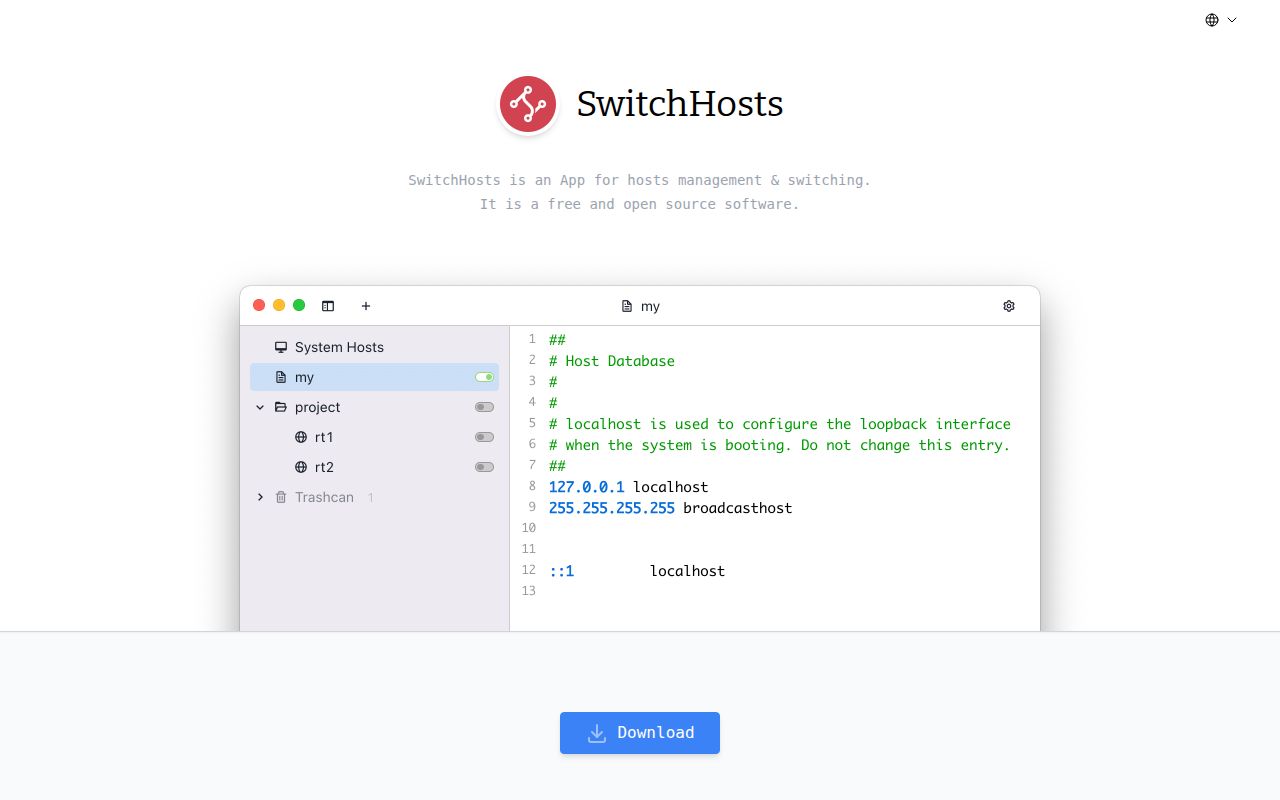Image resolution: width=1280 pixels, height=800 pixels.
Task: Click the SwitchHosts red logo icon
Action: click(528, 104)
